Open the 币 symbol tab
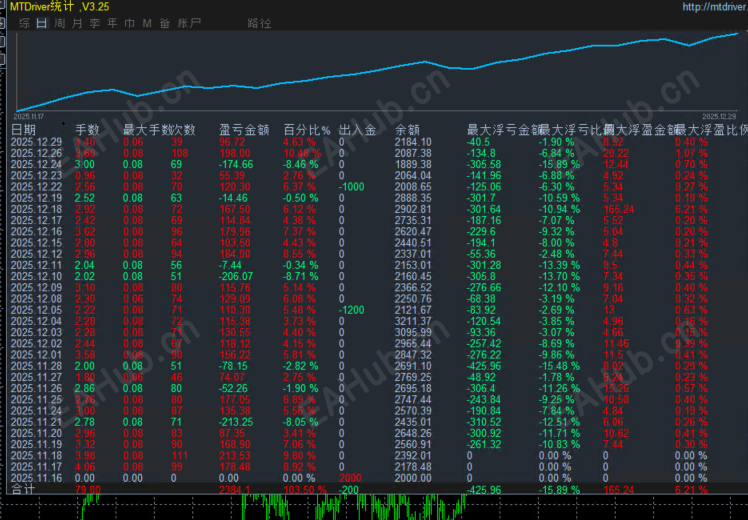Viewport: 748px width, 520px height. [x=130, y=23]
